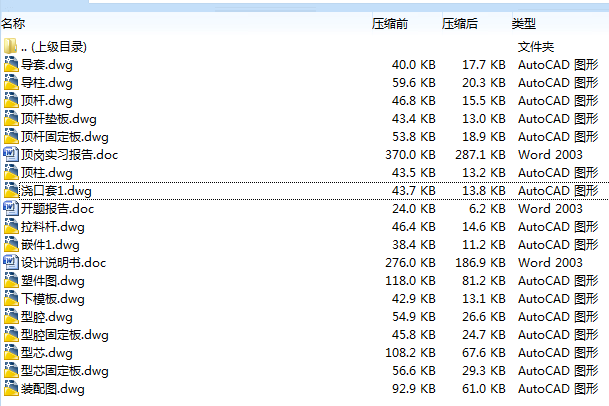Click the 276.0 KB uncompressed size value
Screen dimensions: 609x406
coord(410,263)
